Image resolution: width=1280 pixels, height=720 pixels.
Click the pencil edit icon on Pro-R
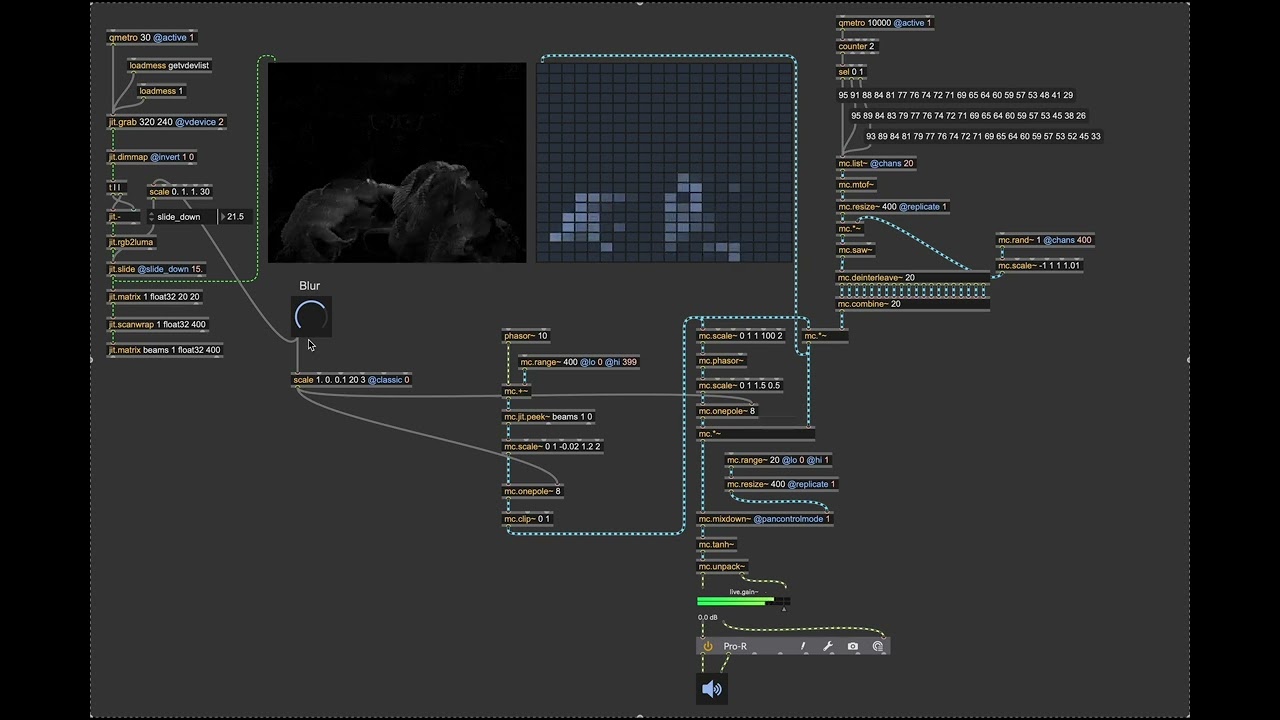pyautogui.click(x=803, y=646)
